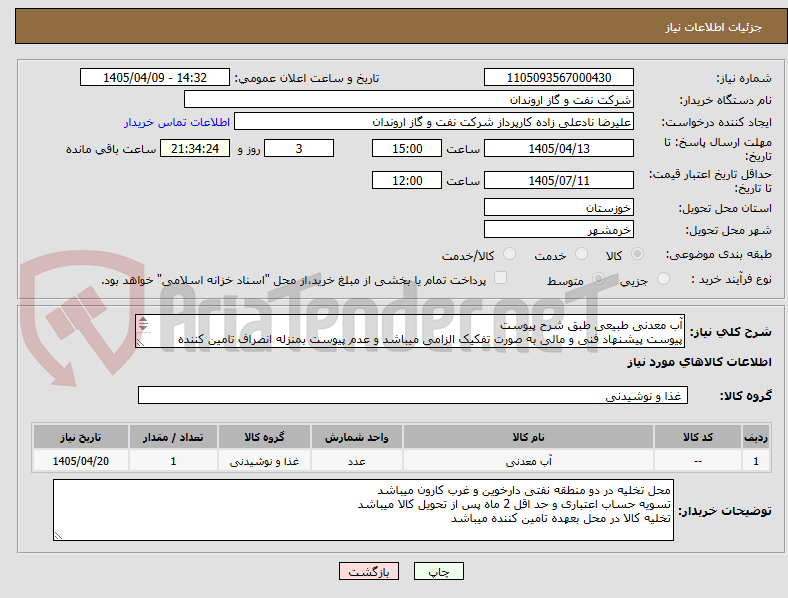Click the scroll-up arrow in description box

pyautogui.click(x=143, y=320)
